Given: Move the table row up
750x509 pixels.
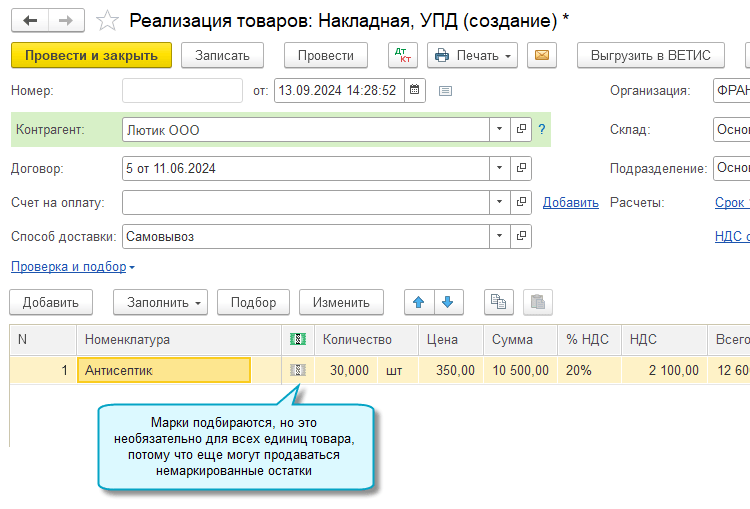Looking at the screenshot, I should point(419,302).
